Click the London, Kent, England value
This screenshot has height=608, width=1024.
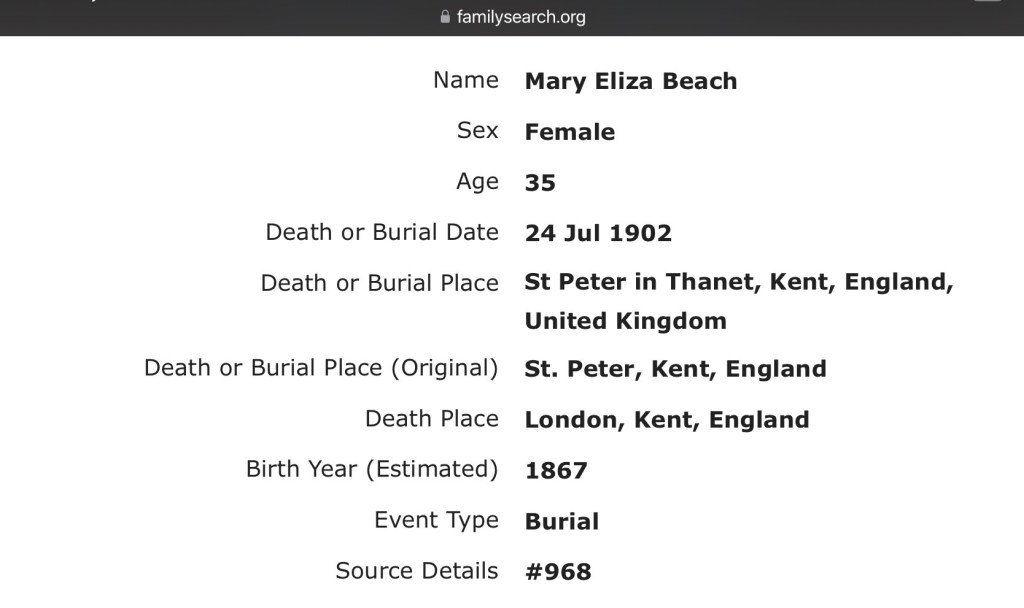click(666, 420)
